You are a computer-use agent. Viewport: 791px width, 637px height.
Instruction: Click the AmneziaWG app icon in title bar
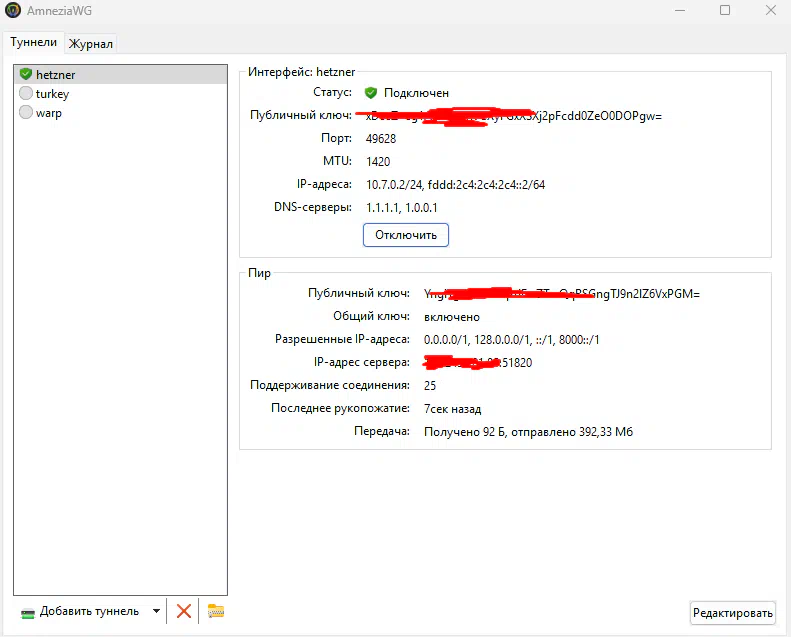point(13,10)
